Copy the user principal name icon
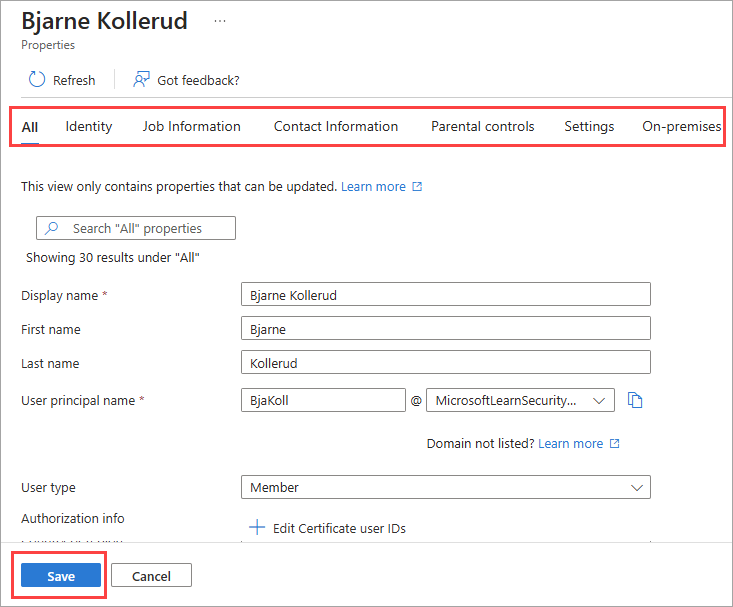733x607 pixels. [634, 400]
